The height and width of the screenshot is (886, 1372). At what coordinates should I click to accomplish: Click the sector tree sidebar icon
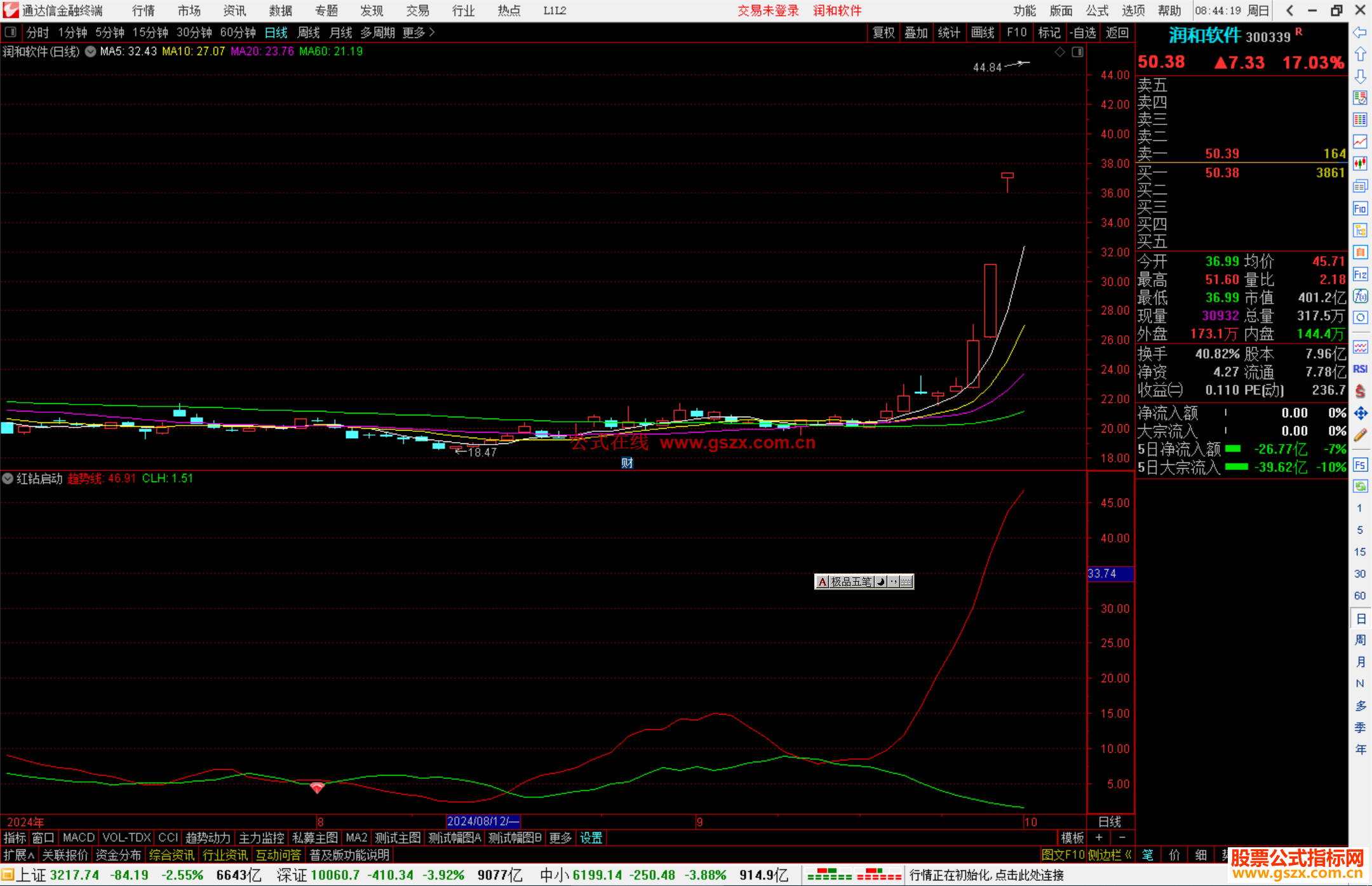tap(1360, 230)
